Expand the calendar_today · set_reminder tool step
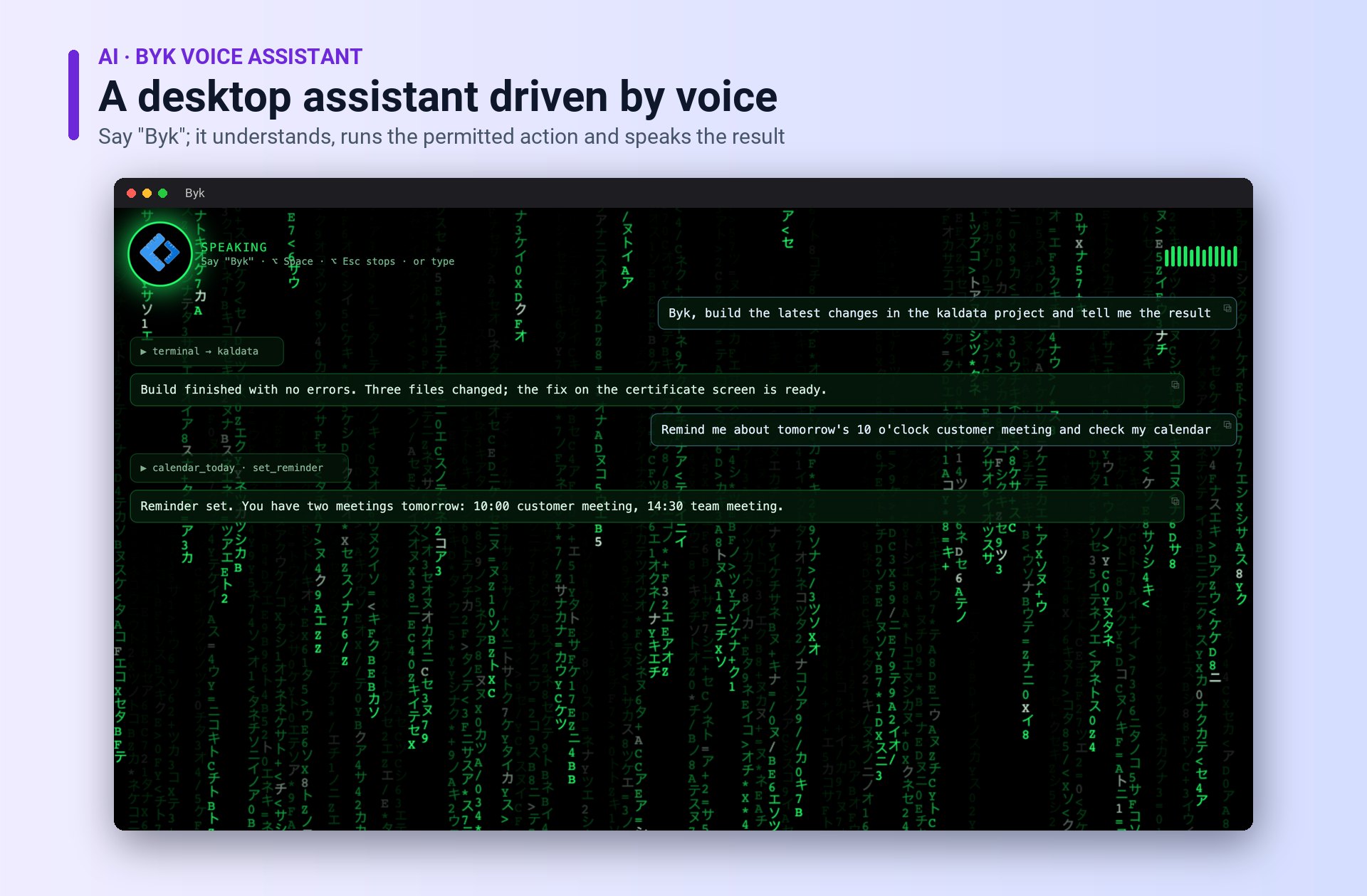The image size is (1367, 896). click(239, 468)
